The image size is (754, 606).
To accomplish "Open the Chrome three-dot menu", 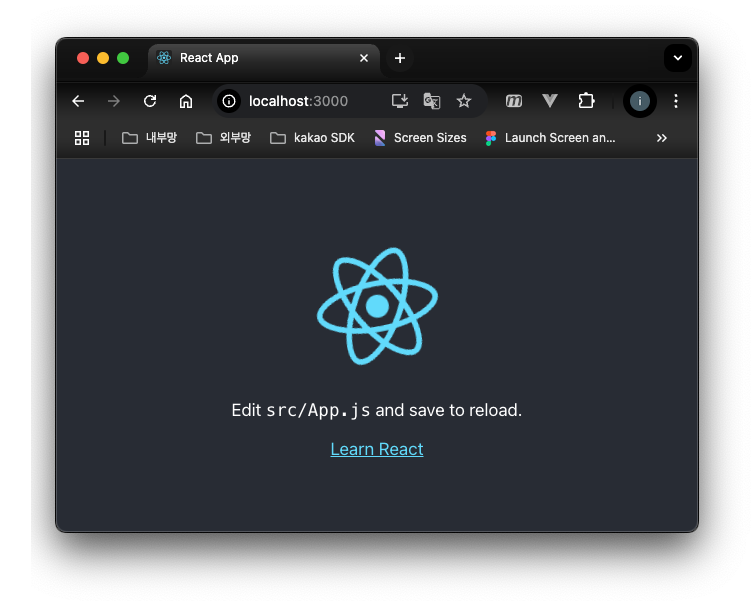I will point(676,101).
